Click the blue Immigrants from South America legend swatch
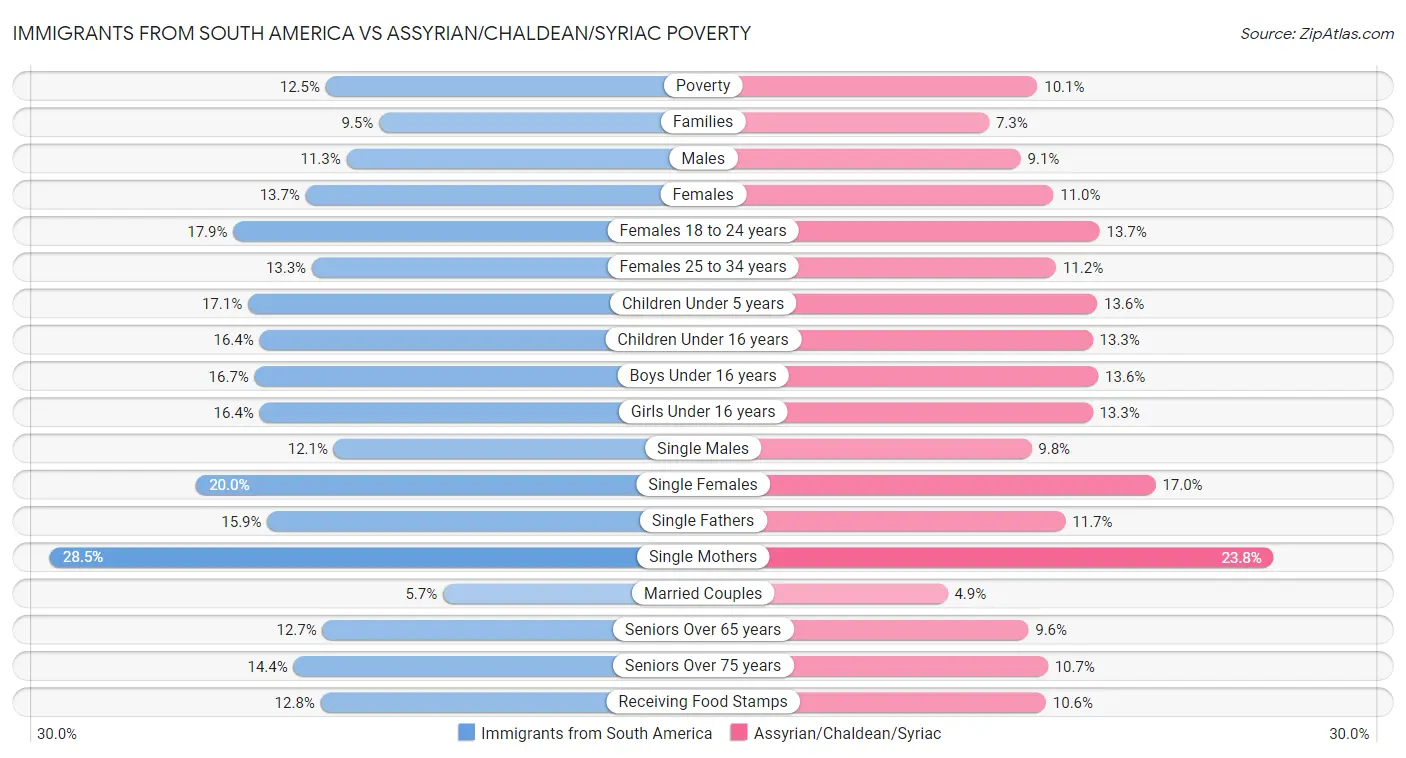This screenshot has height=758, width=1406. pos(466,733)
